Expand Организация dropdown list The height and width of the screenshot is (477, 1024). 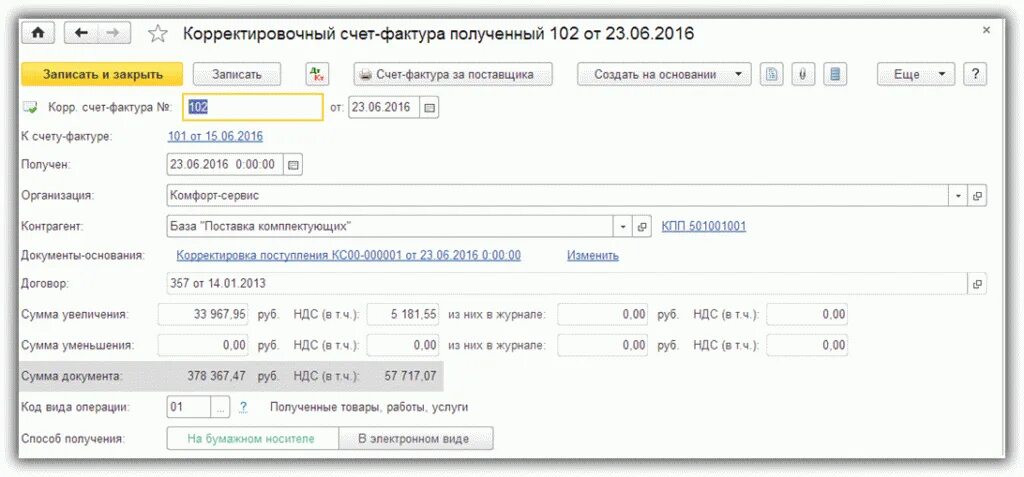pos(959,196)
